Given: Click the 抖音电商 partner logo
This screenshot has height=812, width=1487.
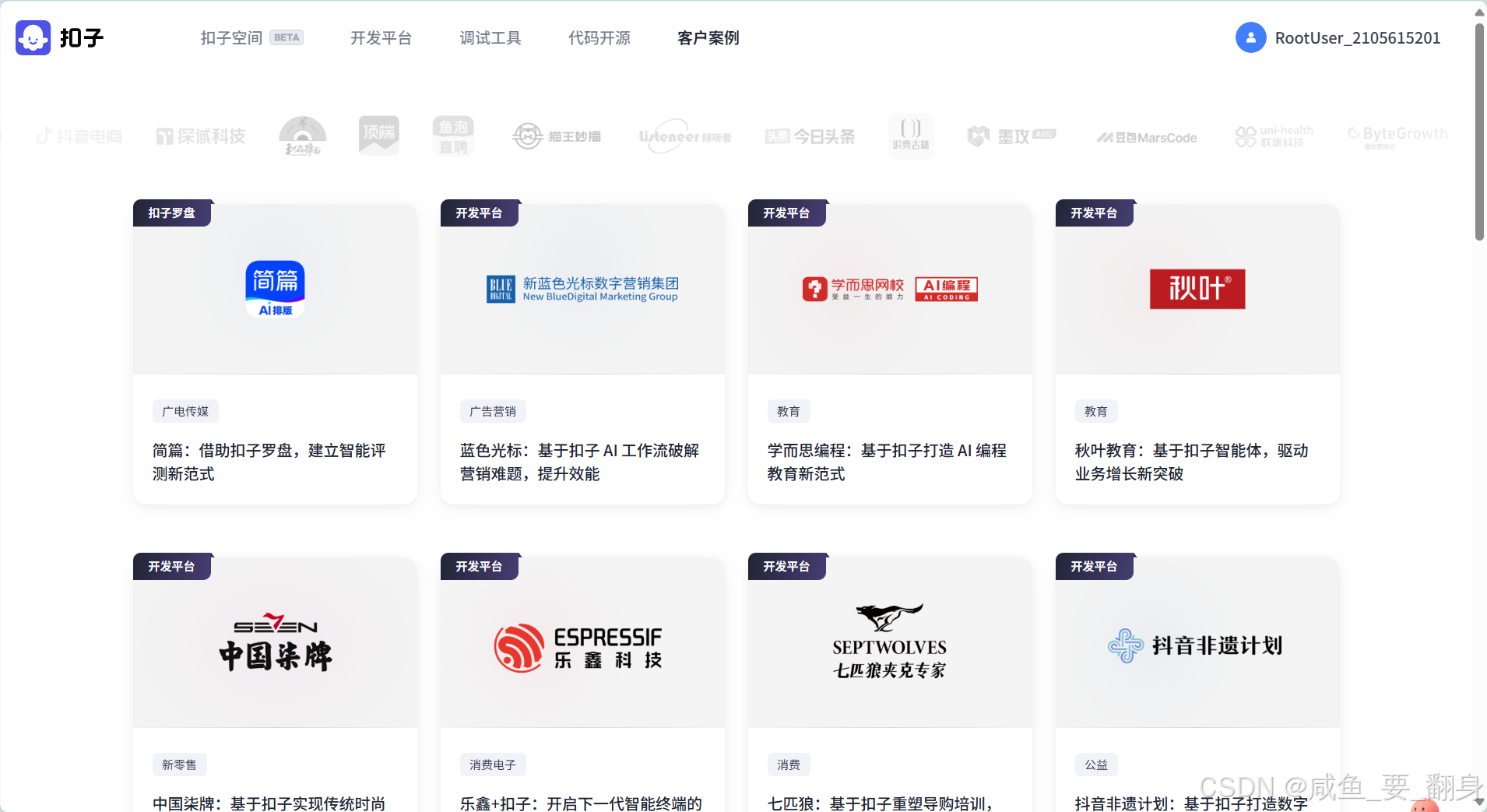Looking at the screenshot, I should pos(79,136).
